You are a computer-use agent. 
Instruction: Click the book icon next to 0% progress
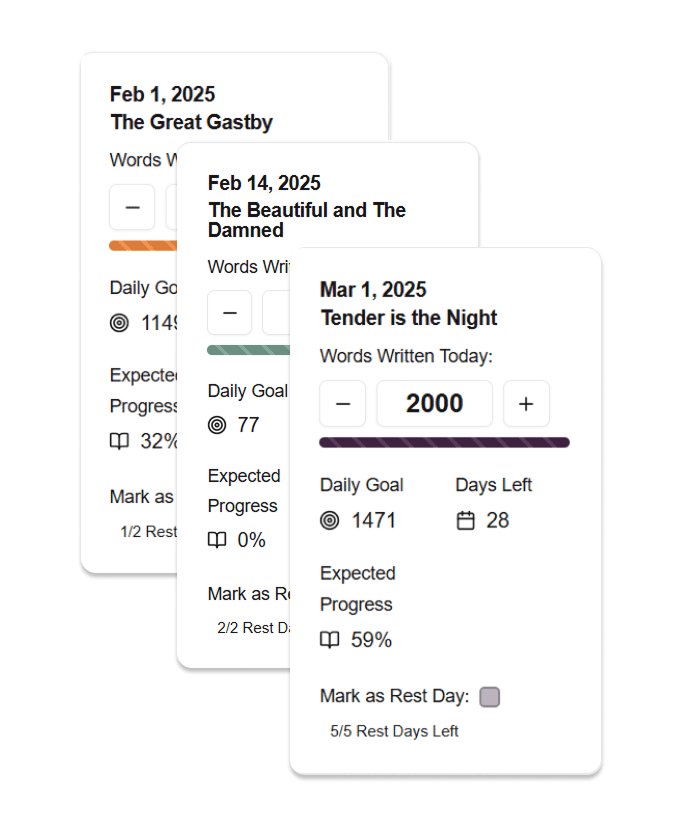217,540
